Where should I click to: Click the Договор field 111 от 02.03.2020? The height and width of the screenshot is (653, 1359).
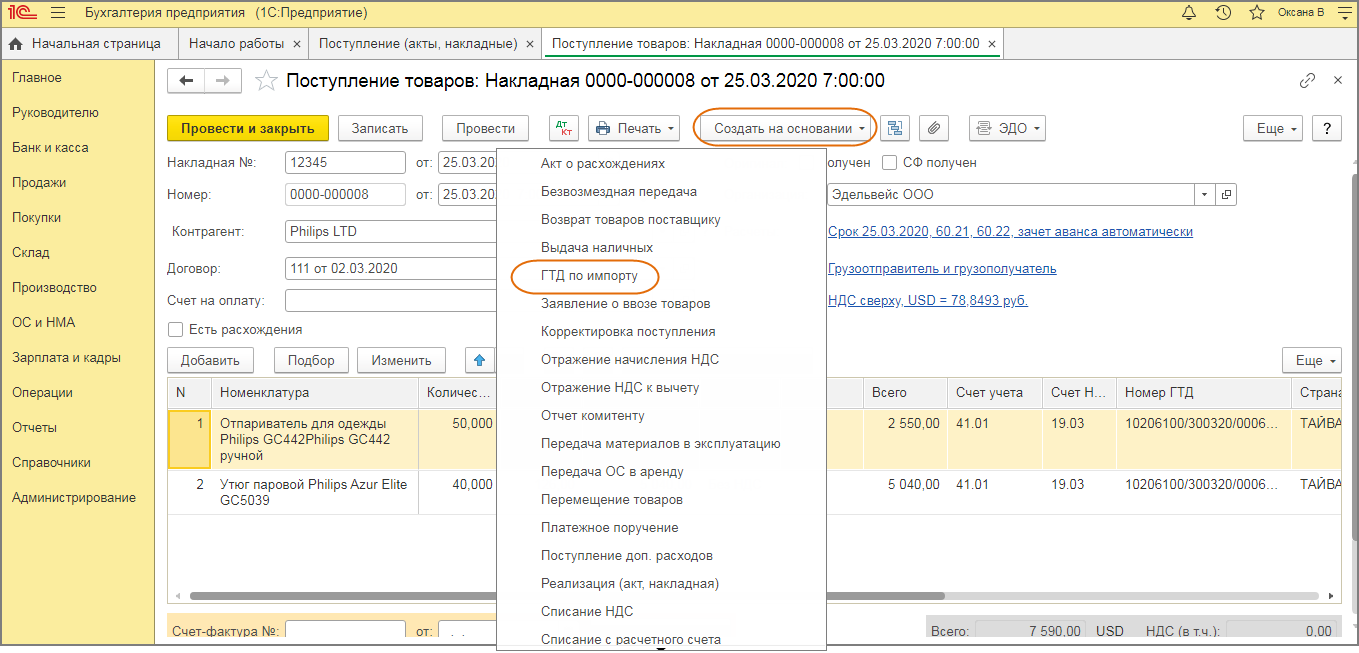point(390,268)
